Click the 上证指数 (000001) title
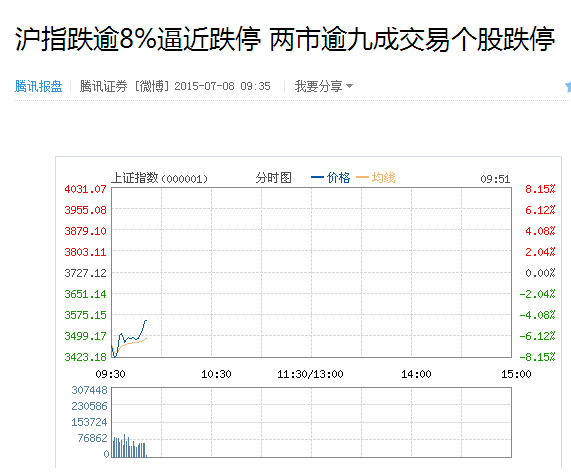571x473 pixels. click(160, 178)
